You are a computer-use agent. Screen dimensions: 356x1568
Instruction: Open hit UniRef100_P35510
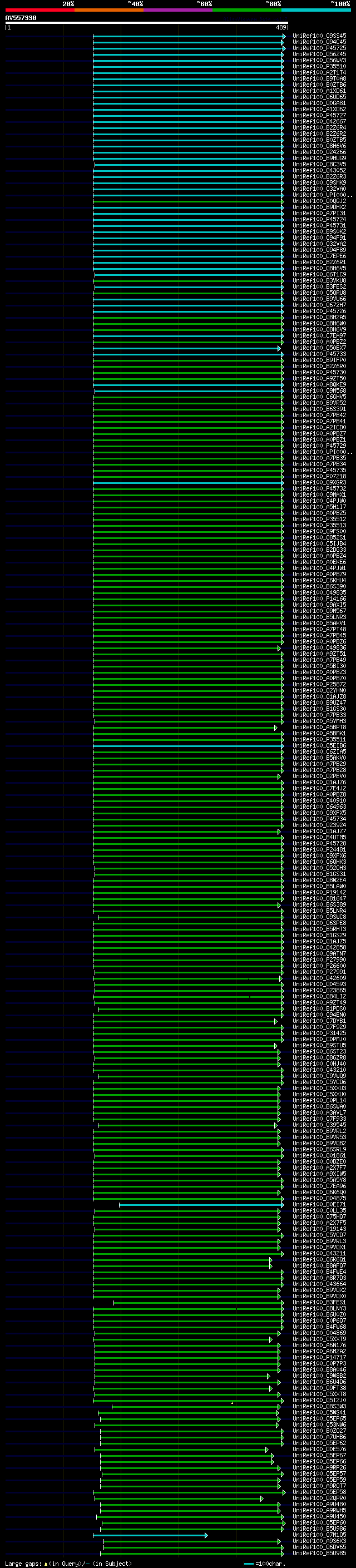pyautogui.click(x=319, y=66)
